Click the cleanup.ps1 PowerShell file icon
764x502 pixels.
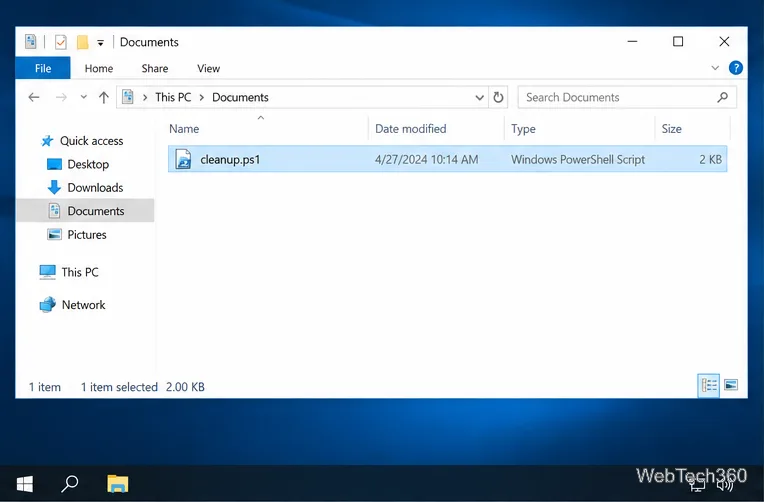coord(183,159)
